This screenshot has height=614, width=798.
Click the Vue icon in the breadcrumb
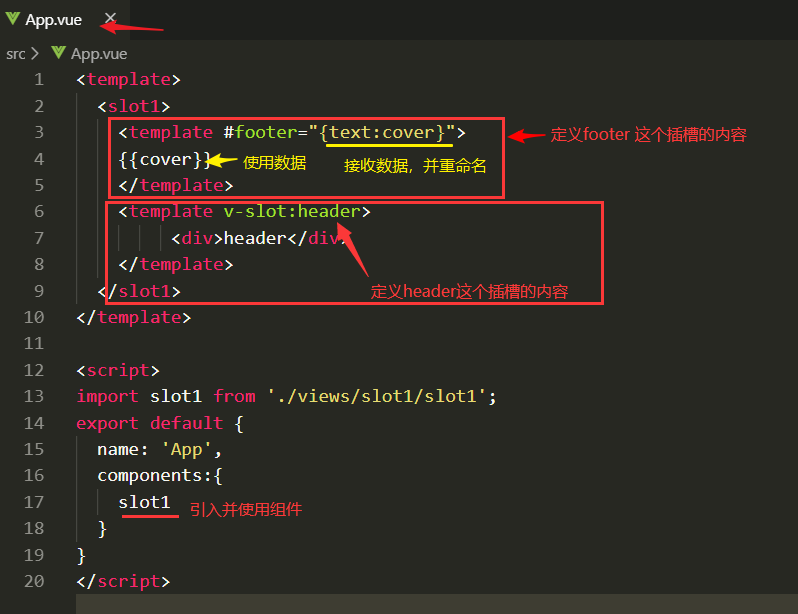(x=59, y=53)
